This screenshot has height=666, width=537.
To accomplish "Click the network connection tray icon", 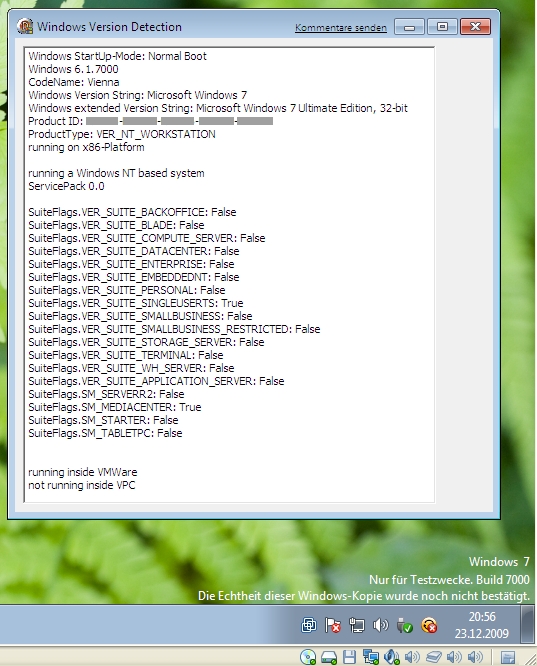I will click(356, 625).
